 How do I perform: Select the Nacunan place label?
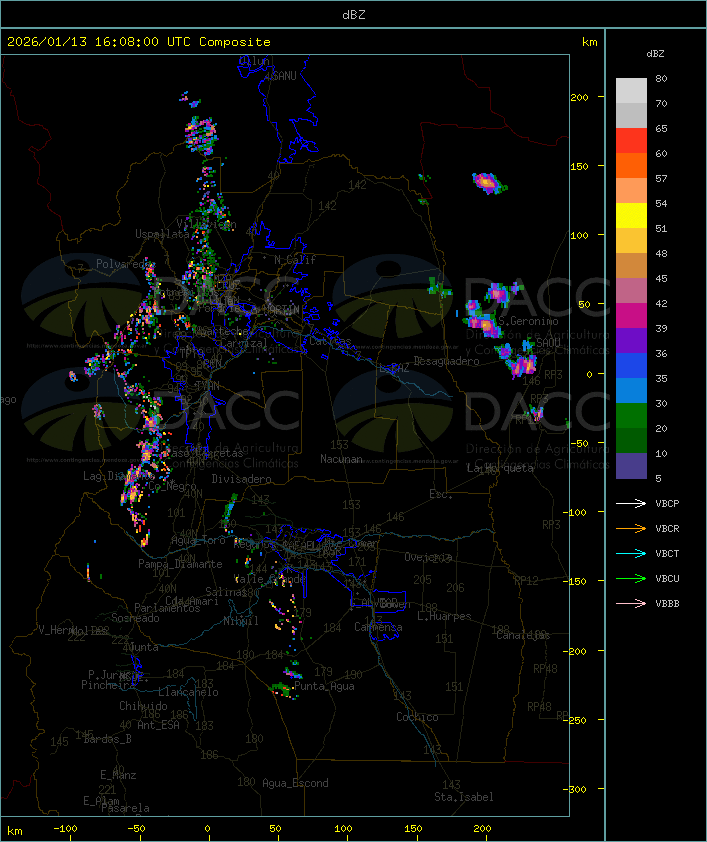coord(340,459)
